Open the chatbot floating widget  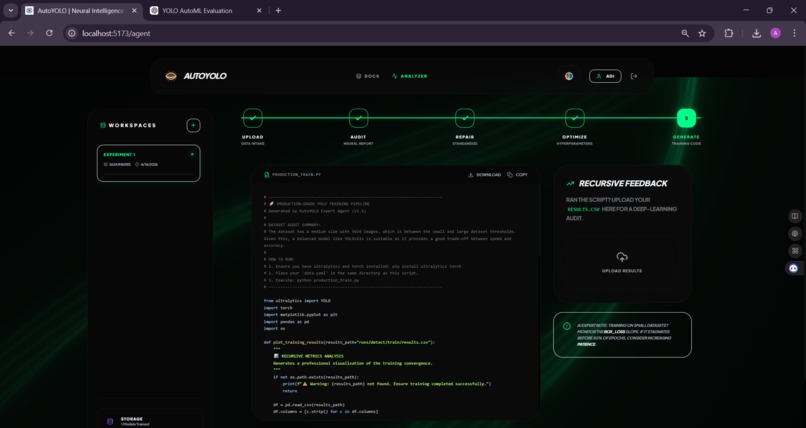(x=794, y=268)
